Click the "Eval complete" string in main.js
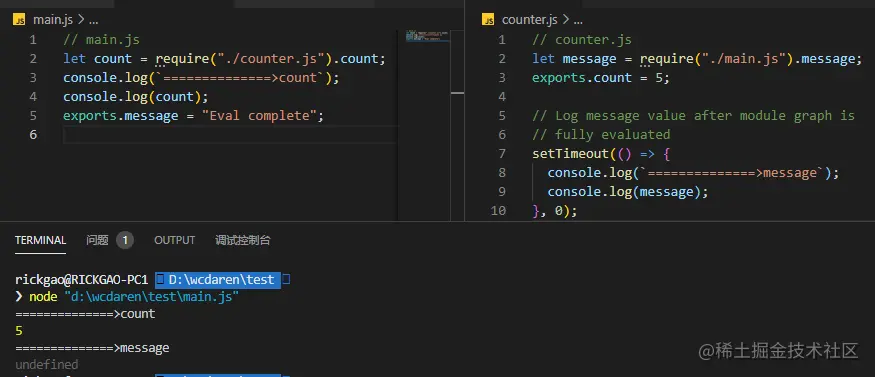The image size is (875, 377). (x=258, y=116)
